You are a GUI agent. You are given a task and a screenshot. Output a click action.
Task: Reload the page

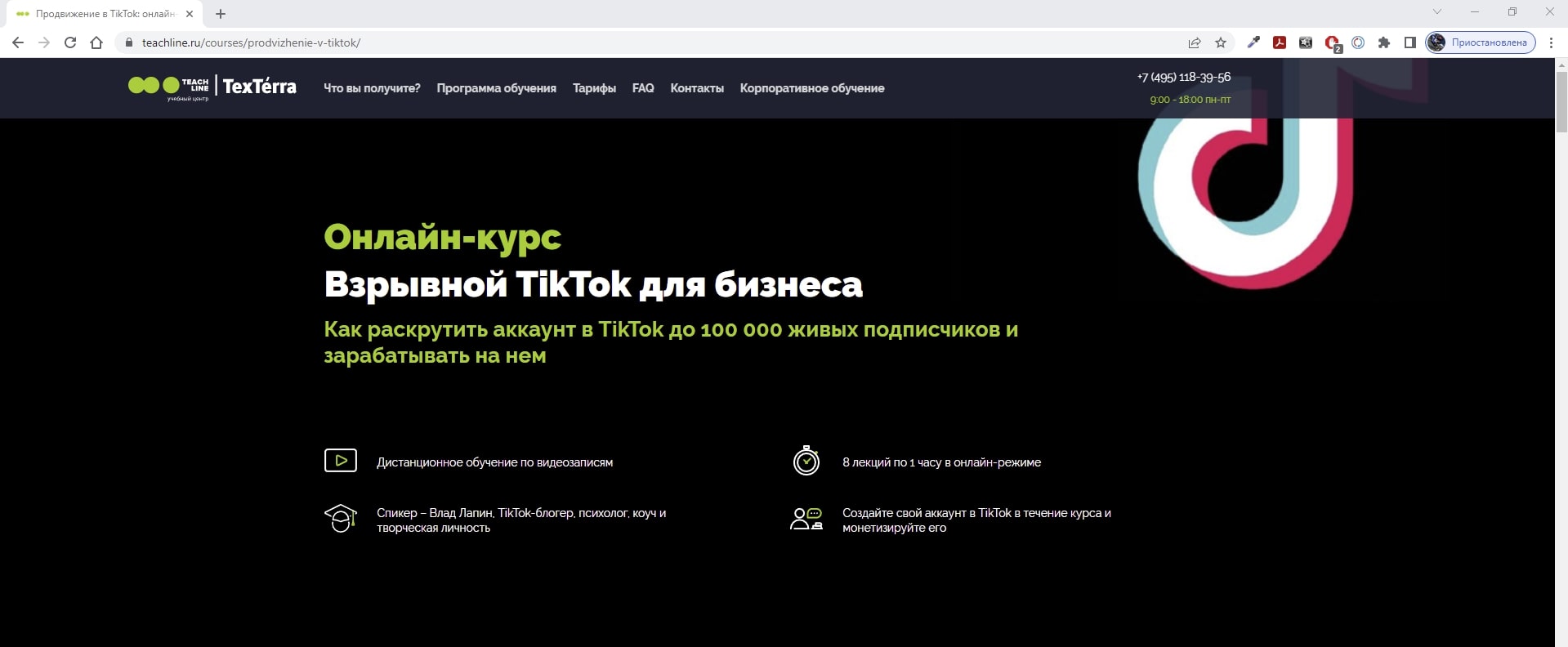pyautogui.click(x=70, y=42)
